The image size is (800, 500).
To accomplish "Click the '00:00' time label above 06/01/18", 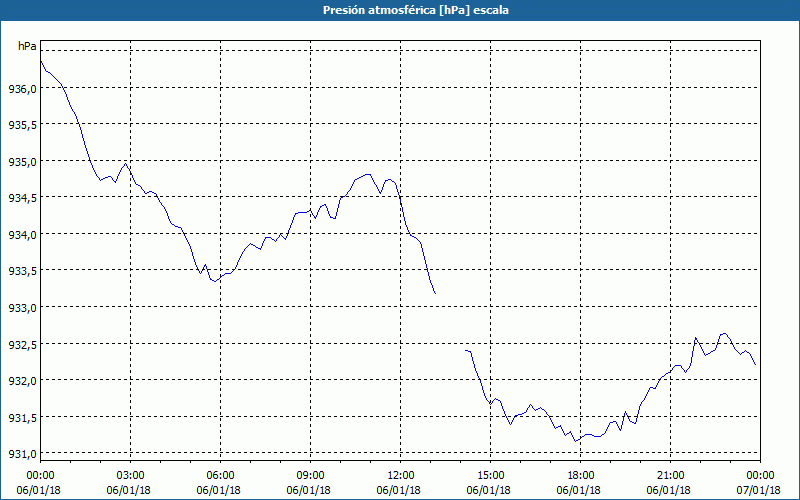I will coord(40,476).
